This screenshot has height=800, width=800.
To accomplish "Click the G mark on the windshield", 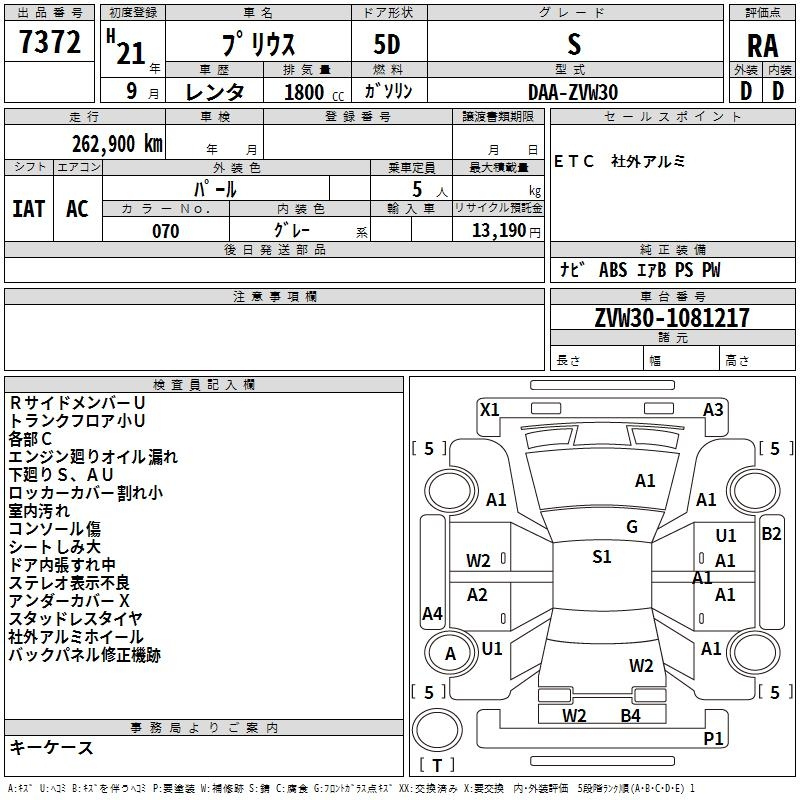I will [632, 527].
